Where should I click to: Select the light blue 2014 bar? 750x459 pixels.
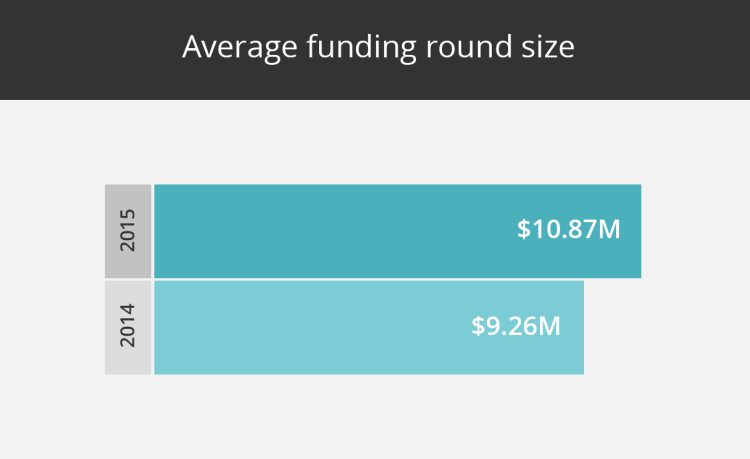click(369, 328)
